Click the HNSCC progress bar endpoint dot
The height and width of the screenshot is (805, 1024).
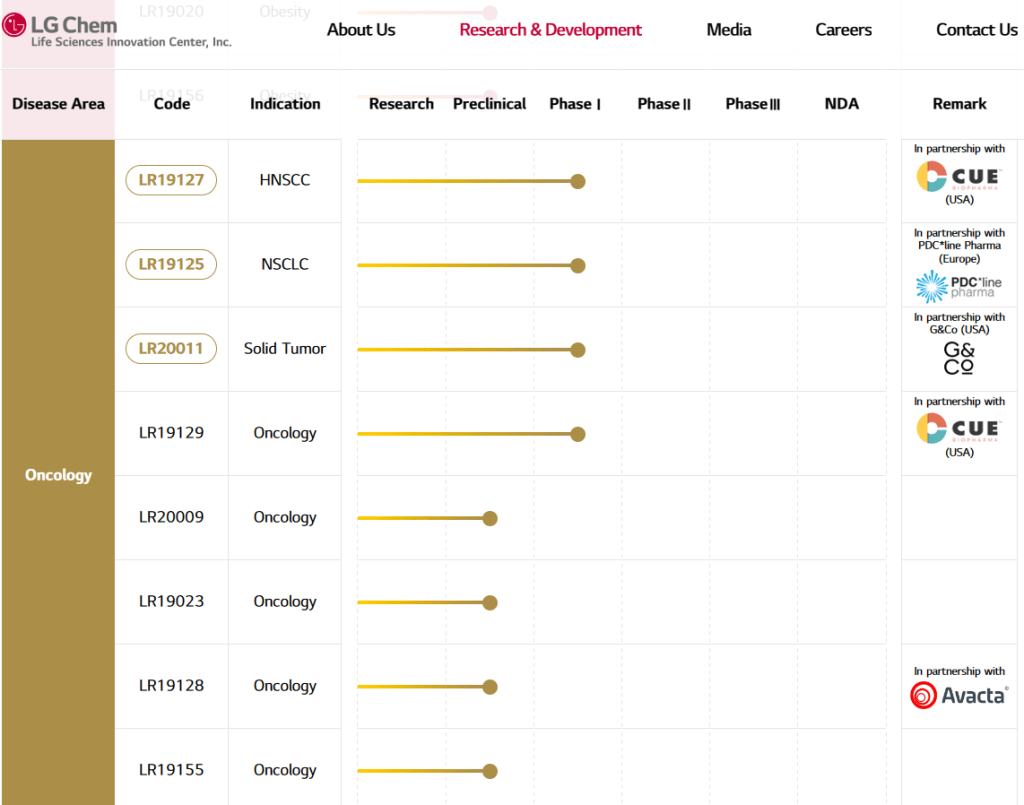point(577,181)
